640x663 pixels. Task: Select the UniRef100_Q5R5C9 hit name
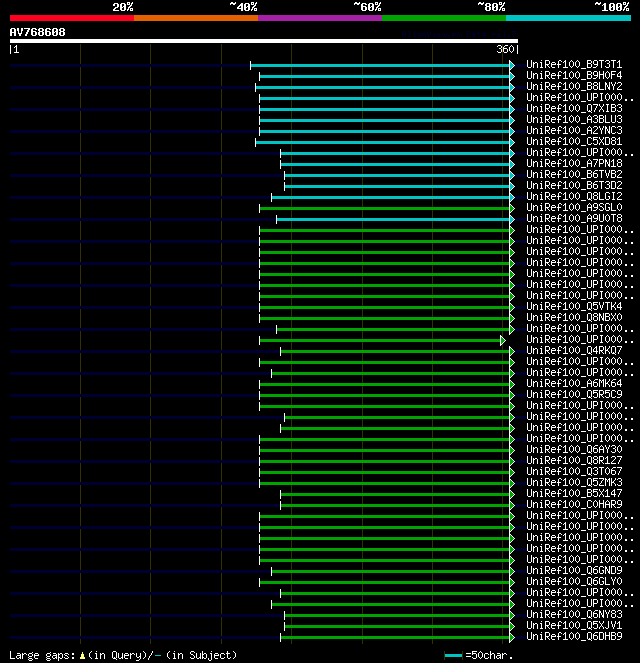click(x=574, y=394)
